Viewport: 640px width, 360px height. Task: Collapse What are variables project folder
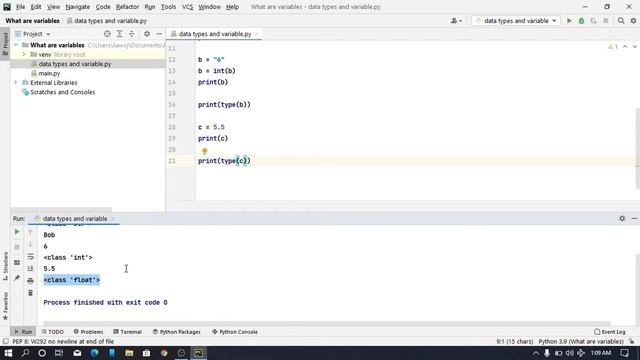(16, 45)
